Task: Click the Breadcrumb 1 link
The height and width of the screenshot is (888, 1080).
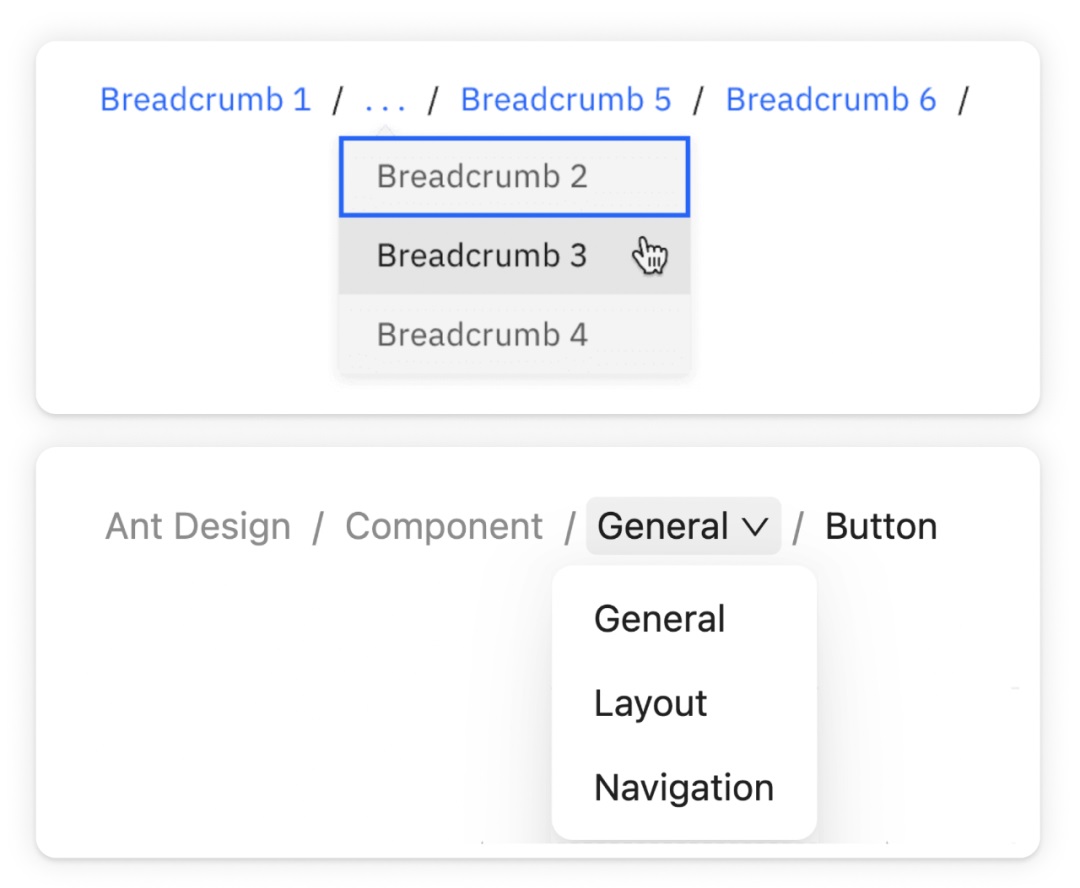Action: point(205,100)
